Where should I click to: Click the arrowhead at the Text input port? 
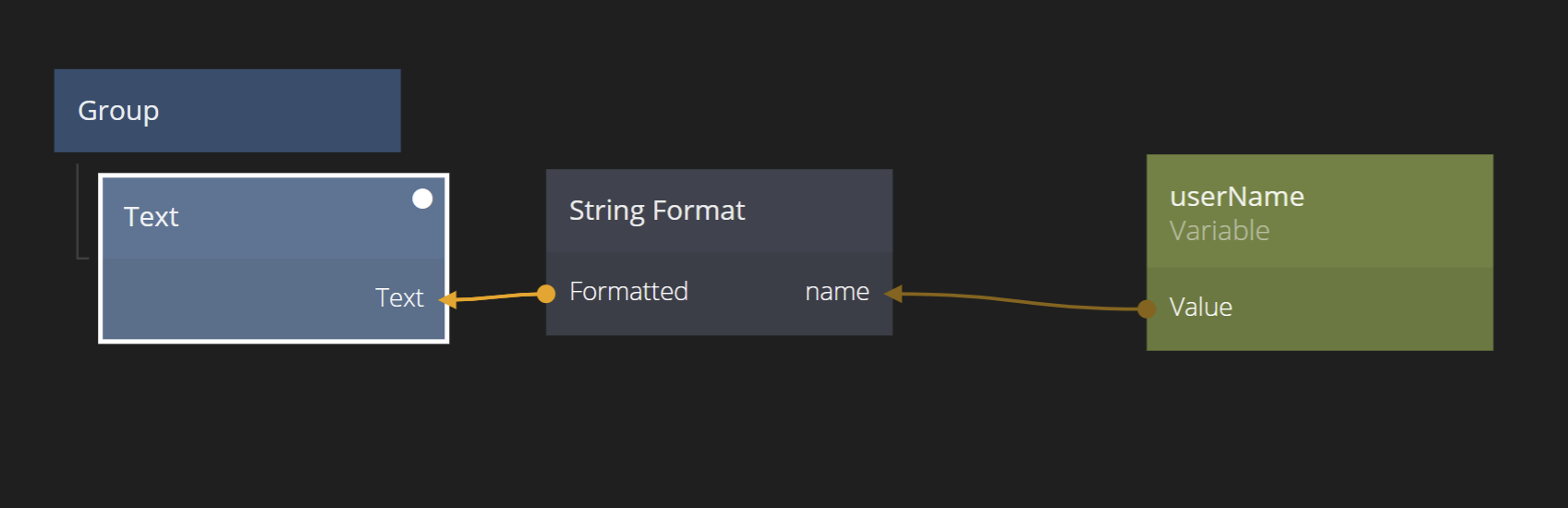[x=448, y=300]
